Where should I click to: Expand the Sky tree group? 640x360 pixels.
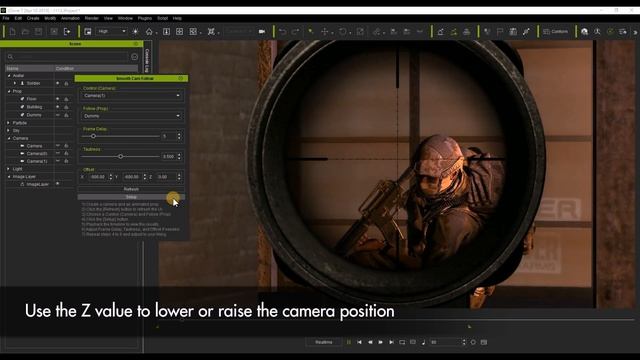9,130
